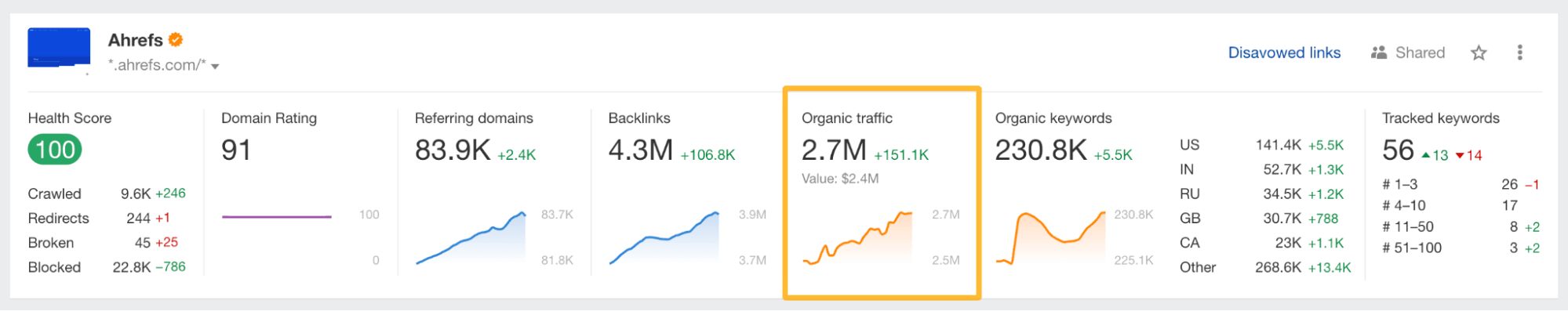Click the orange verified badge next to Ahrefs
The image size is (1568, 311).
pyautogui.click(x=176, y=39)
